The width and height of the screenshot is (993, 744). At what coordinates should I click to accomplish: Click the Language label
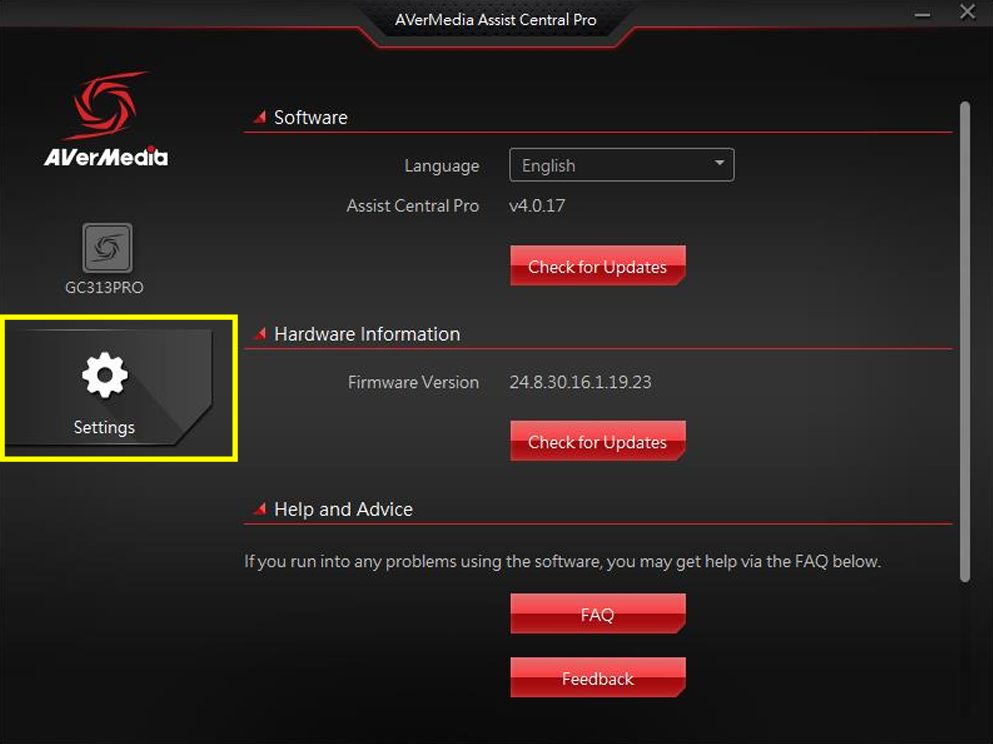[441, 166]
